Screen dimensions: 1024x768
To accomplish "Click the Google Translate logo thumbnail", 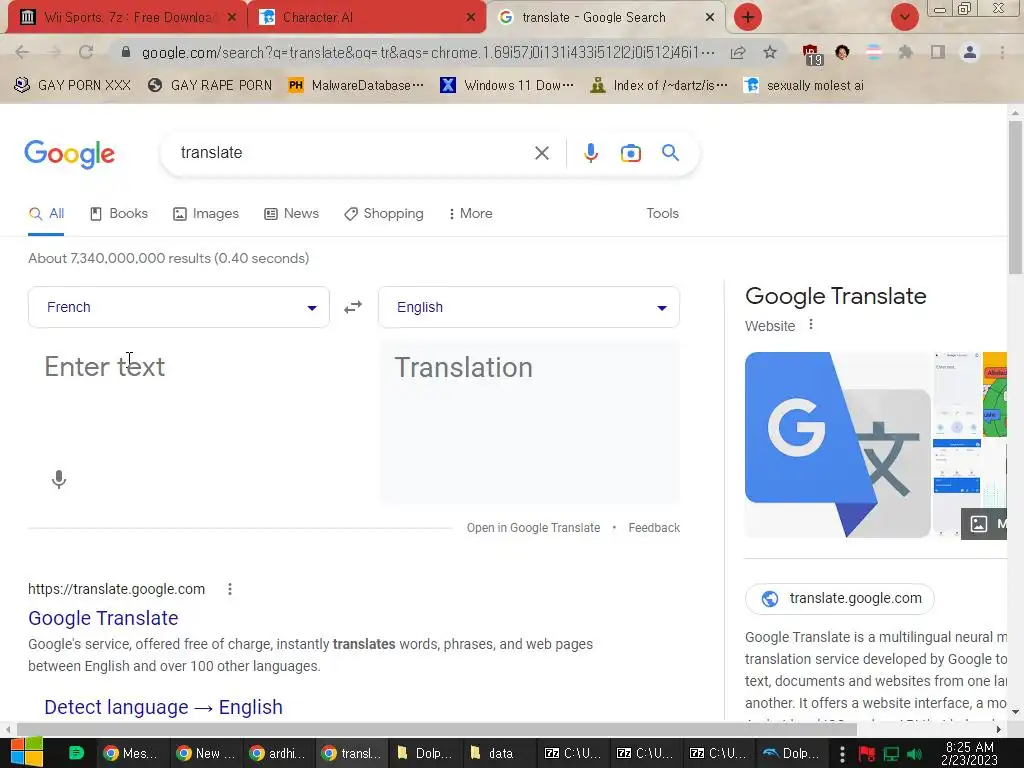I will (x=837, y=445).
